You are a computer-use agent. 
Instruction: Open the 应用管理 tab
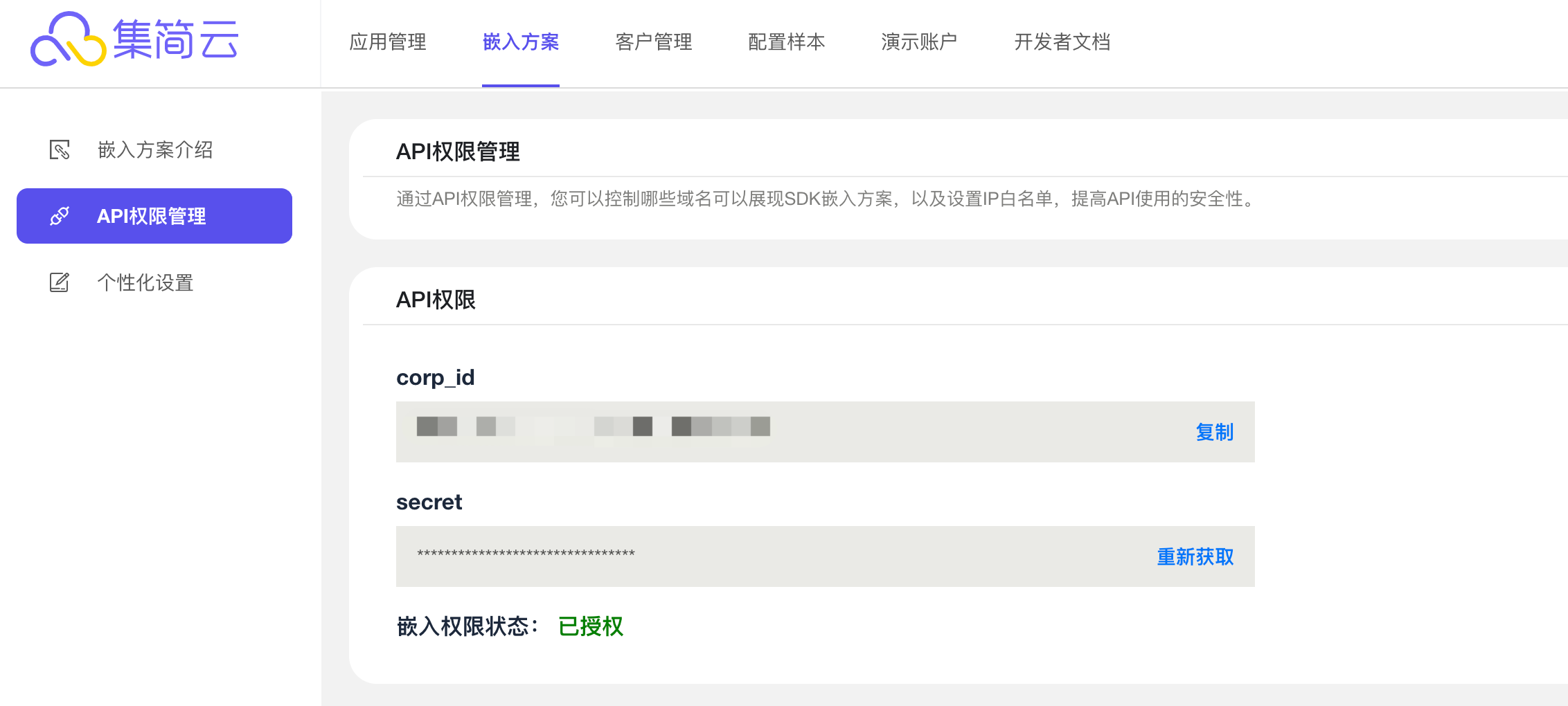click(x=388, y=42)
